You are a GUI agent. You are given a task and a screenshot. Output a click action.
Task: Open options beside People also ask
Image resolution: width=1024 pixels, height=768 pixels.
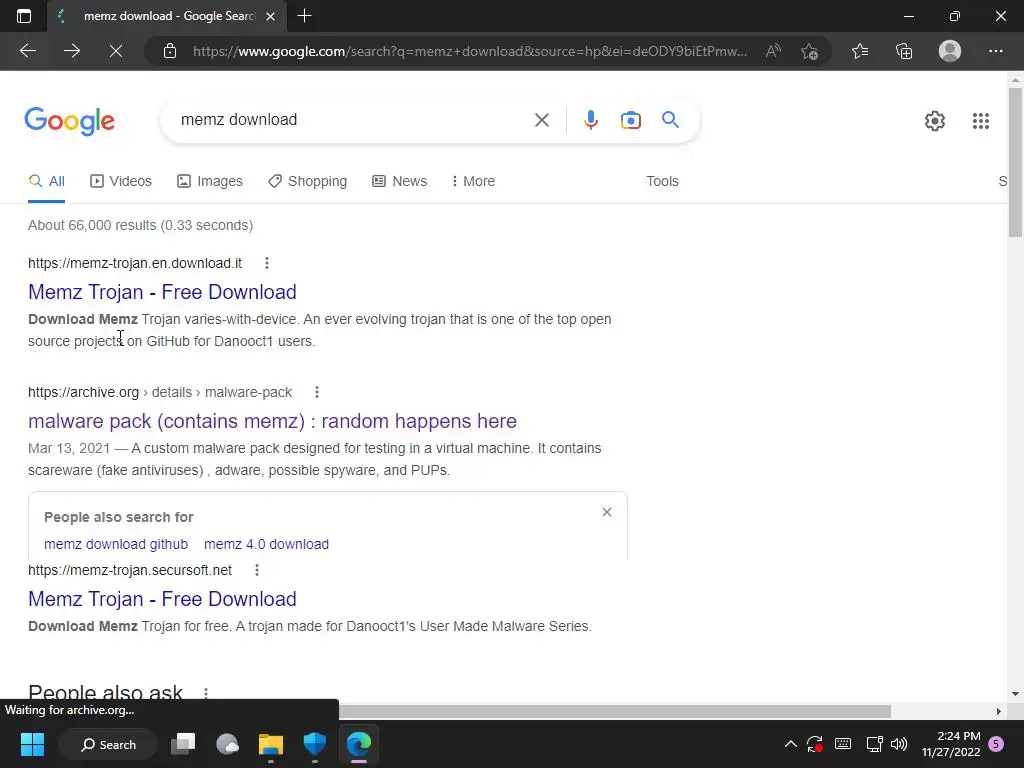(206, 693)
